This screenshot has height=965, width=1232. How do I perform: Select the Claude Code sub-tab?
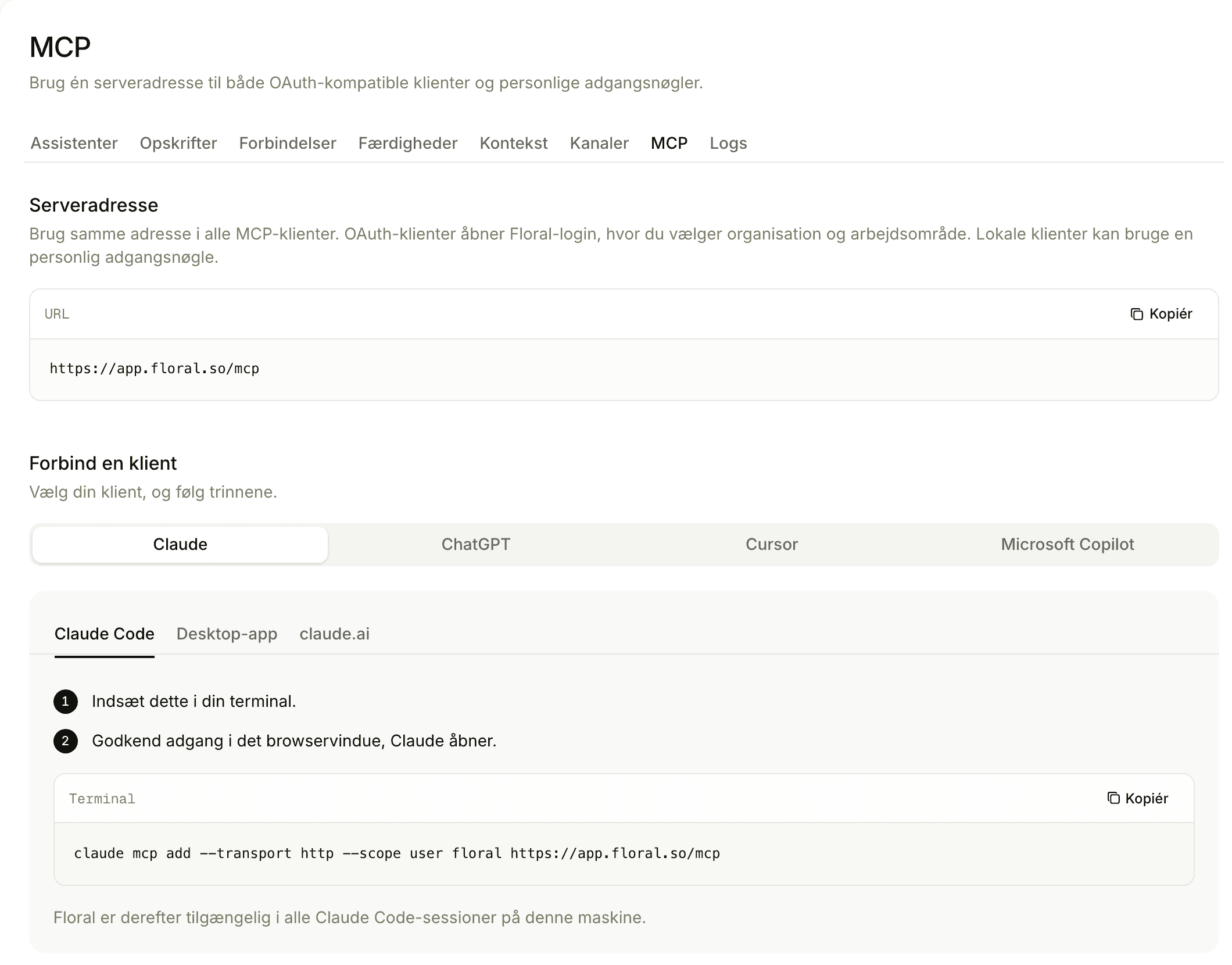coord(105,634)
